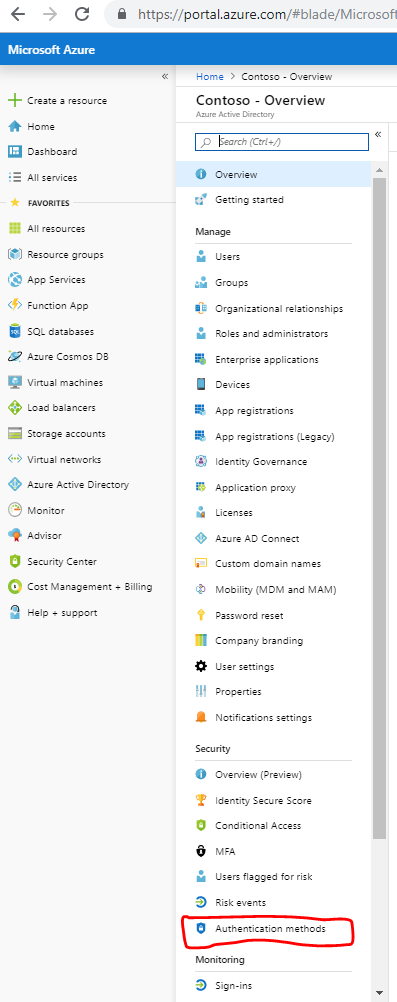
Task: Click the Identity Governance icon
Action: coord(201,461)
